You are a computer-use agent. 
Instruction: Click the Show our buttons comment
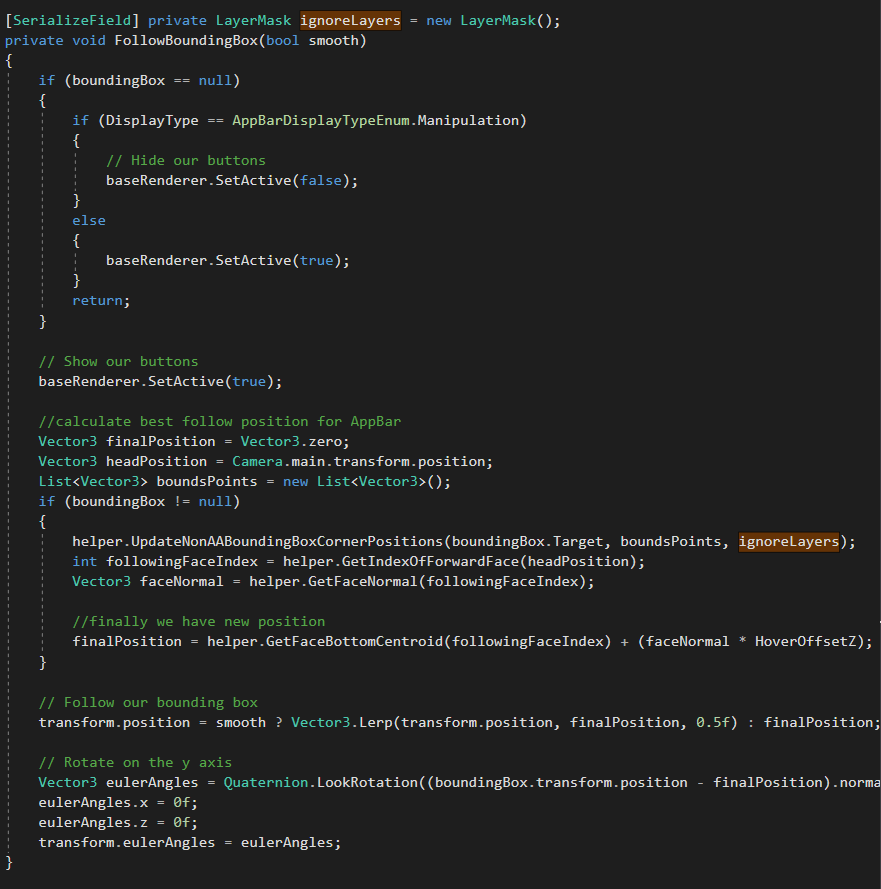tap(118, 361)
